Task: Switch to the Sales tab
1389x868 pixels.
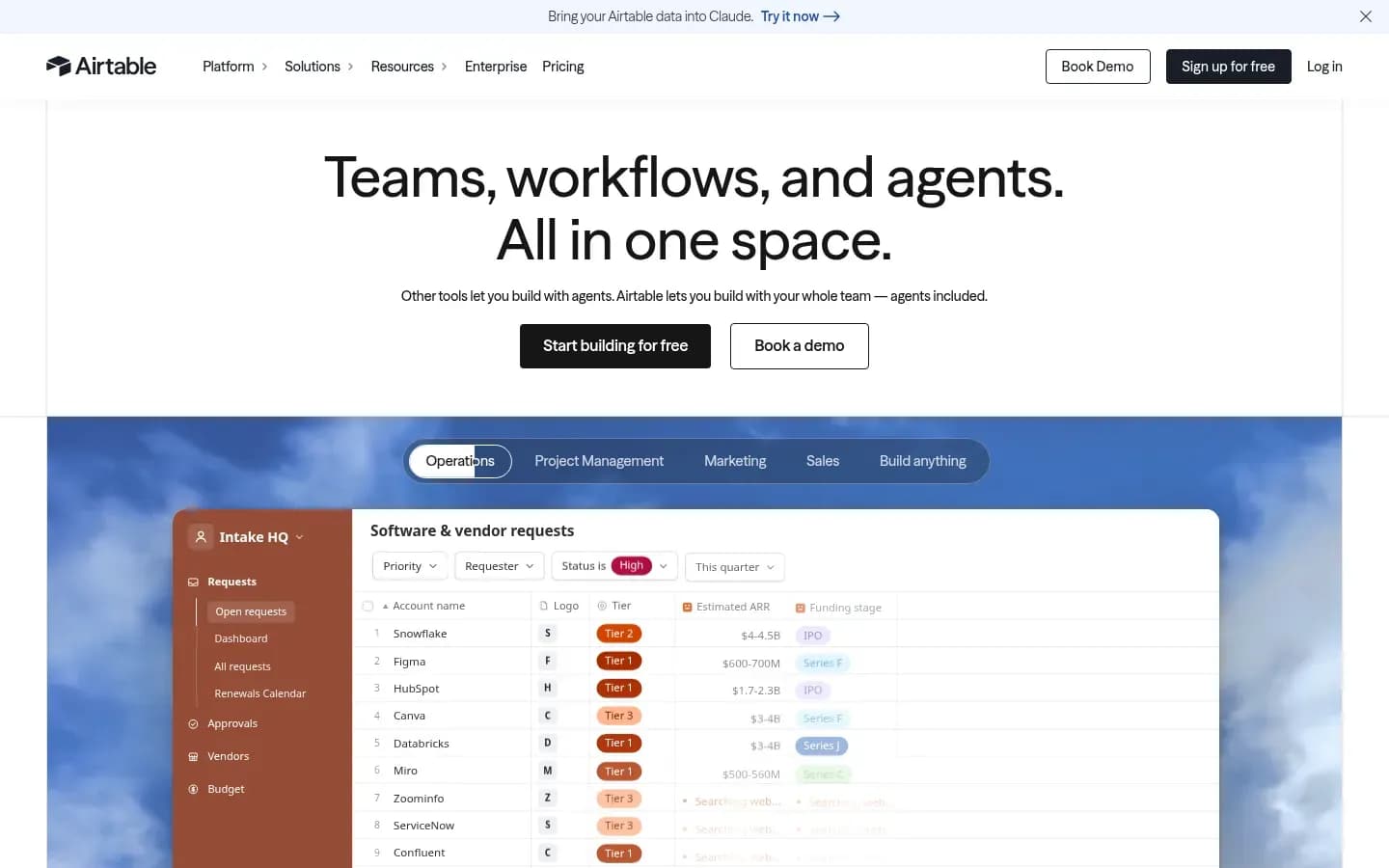Action: [823, 461]
